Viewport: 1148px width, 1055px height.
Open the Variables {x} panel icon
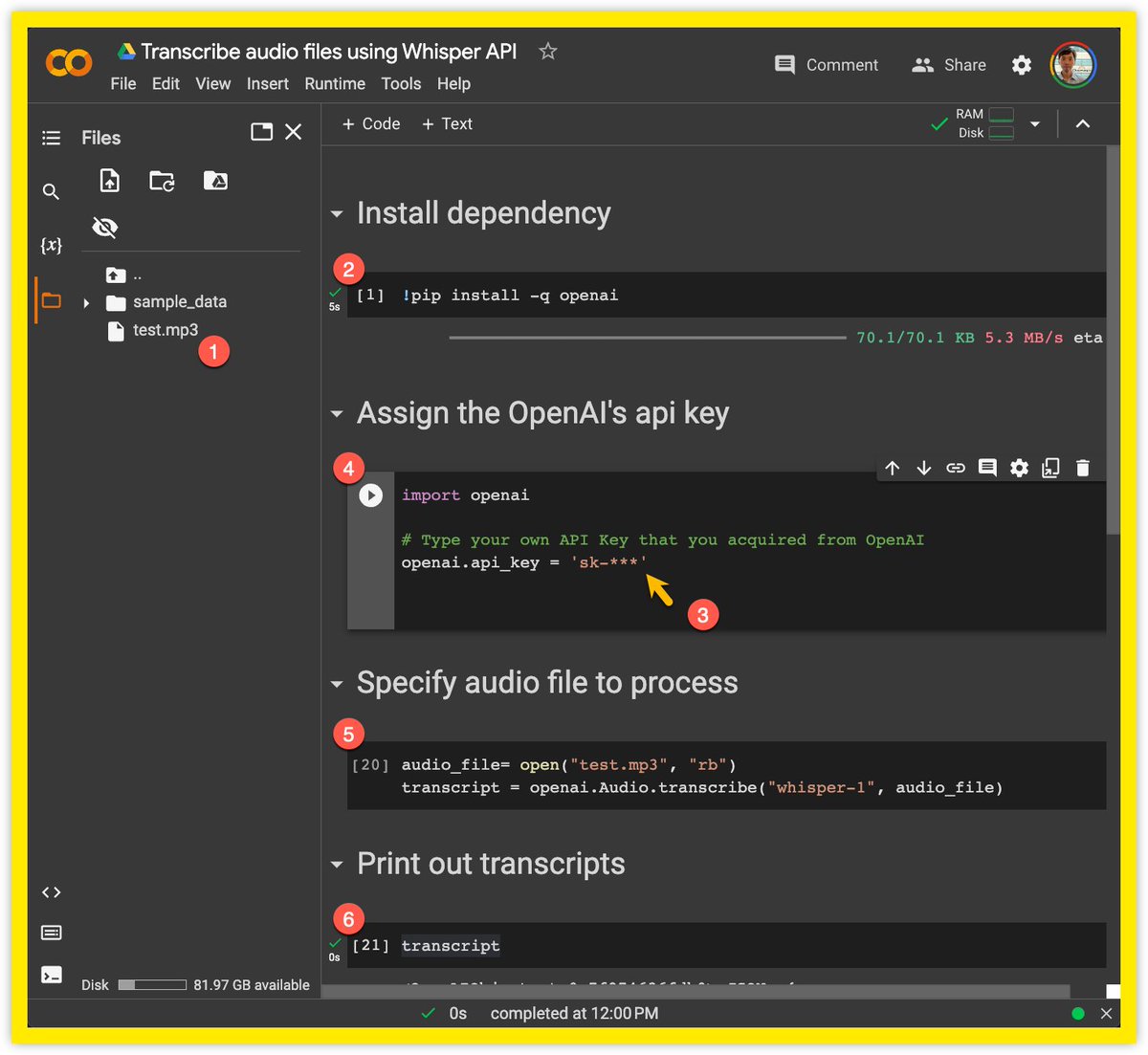point(52,245)
